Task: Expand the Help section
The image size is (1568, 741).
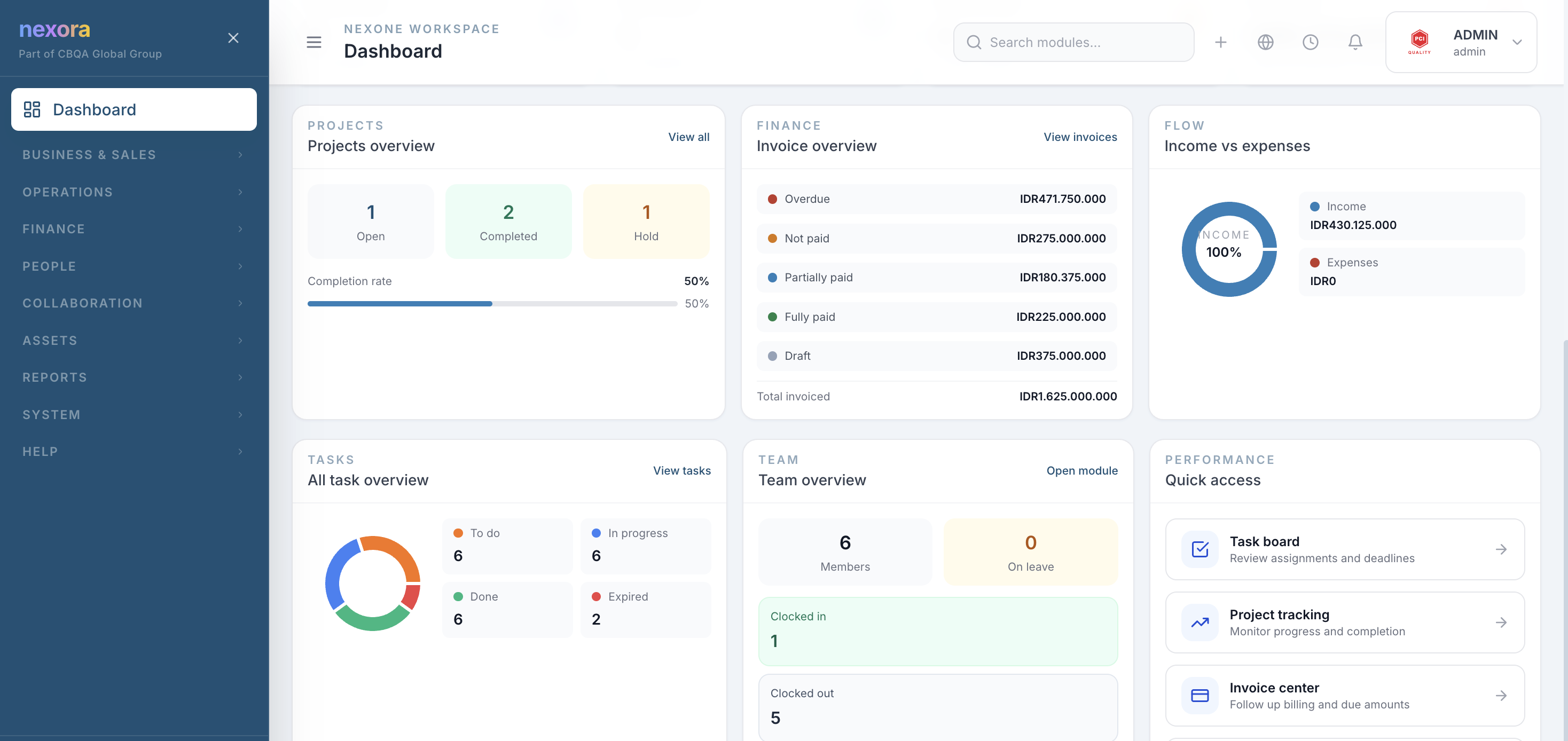Action: point(134,452)
